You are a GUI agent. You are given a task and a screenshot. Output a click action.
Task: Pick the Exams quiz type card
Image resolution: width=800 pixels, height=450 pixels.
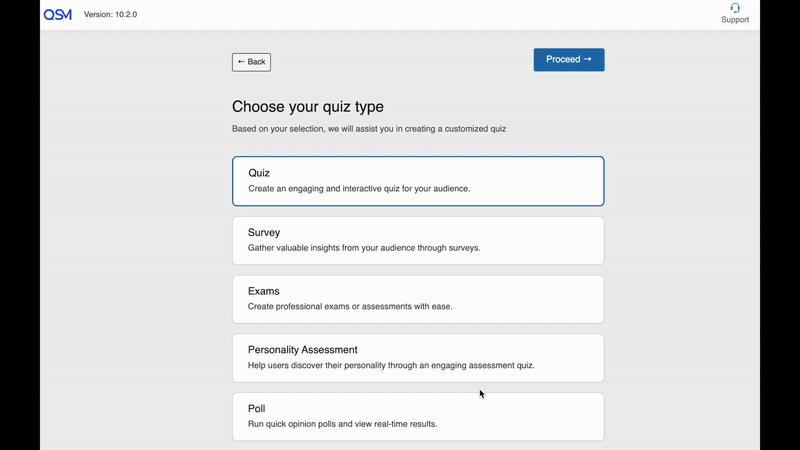pos(418,299)
